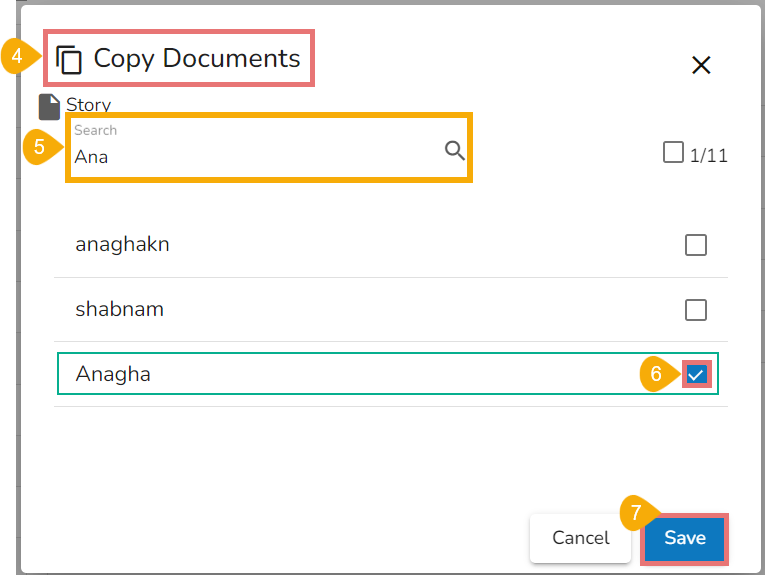765x575 pixels.
Task: Click the orange step 5 marker
Action: pos(39,146)
